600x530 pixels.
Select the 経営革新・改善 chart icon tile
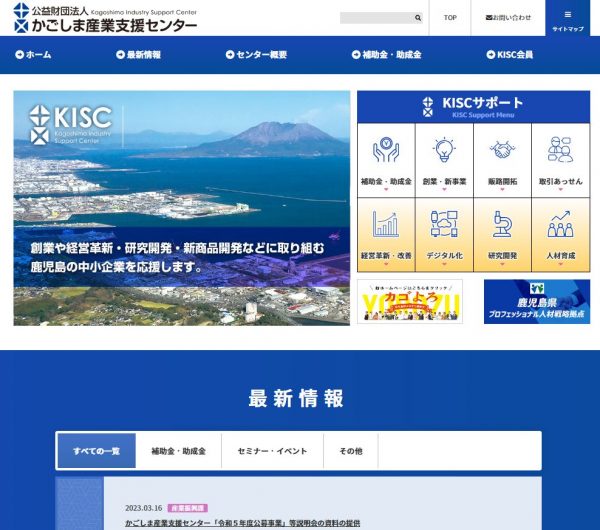point(386,235)
